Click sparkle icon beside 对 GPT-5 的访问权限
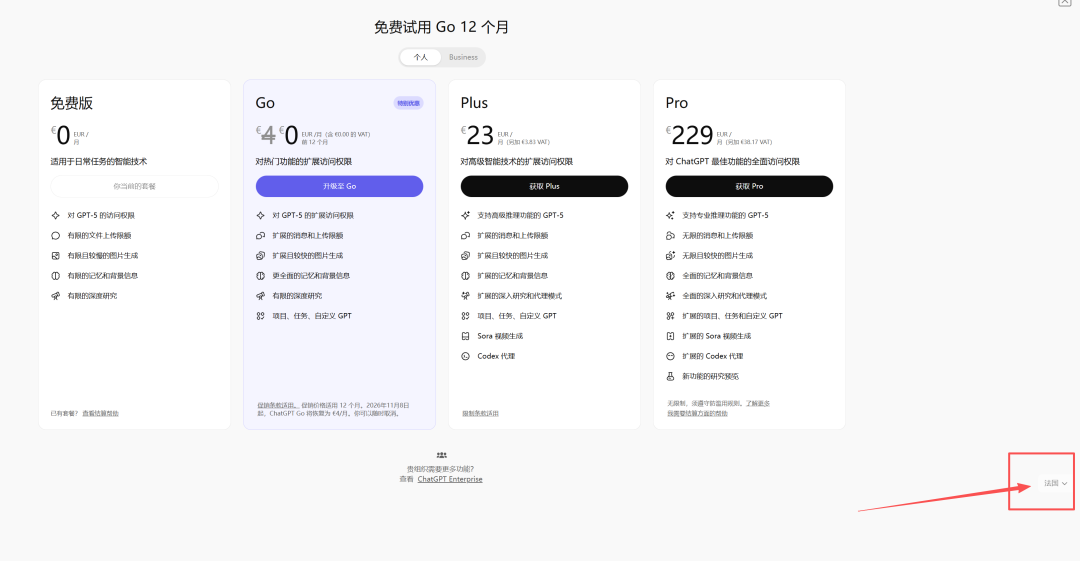 tap(56, 215)
